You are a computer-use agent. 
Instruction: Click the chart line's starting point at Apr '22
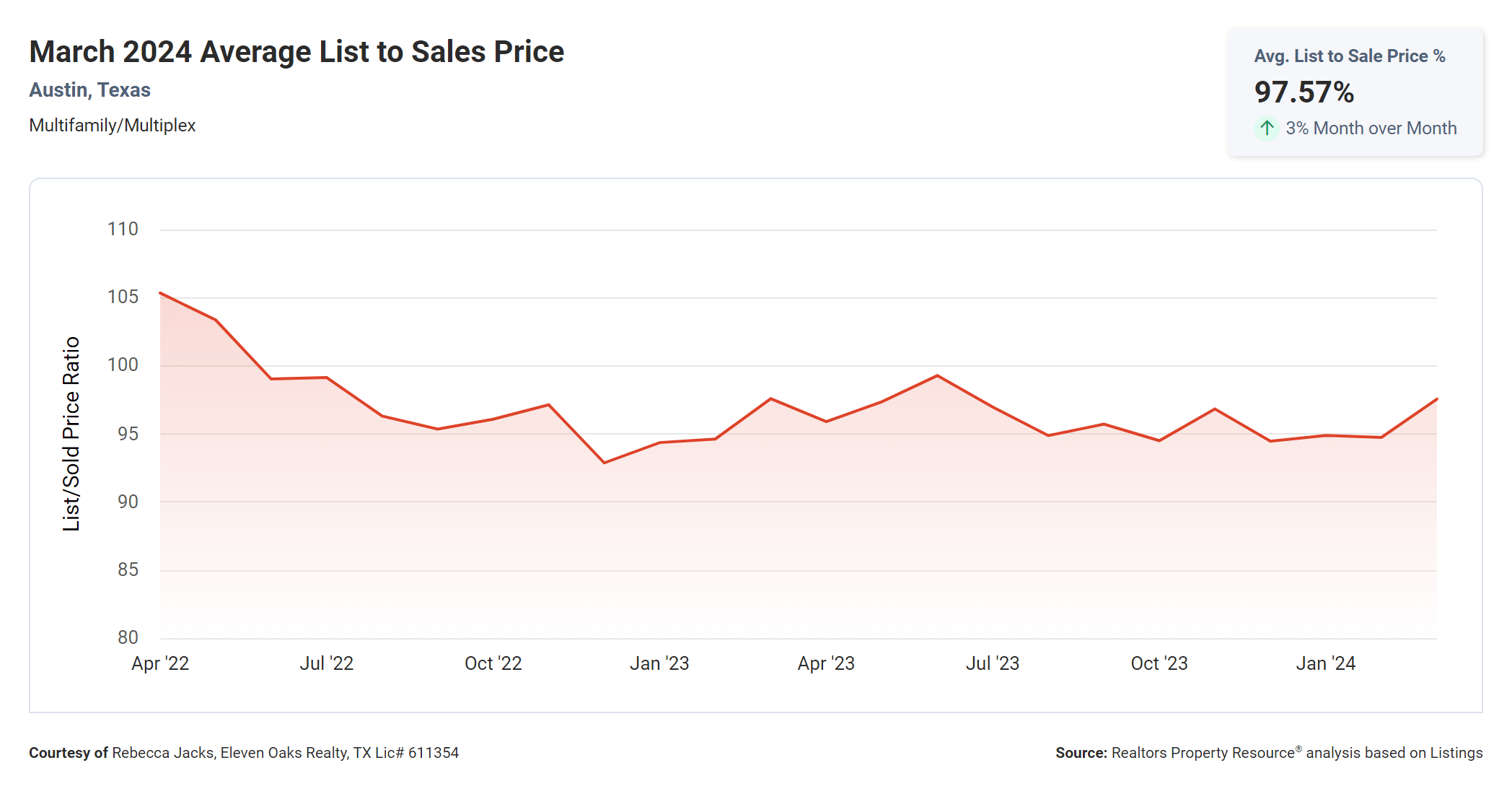(160, 293)
